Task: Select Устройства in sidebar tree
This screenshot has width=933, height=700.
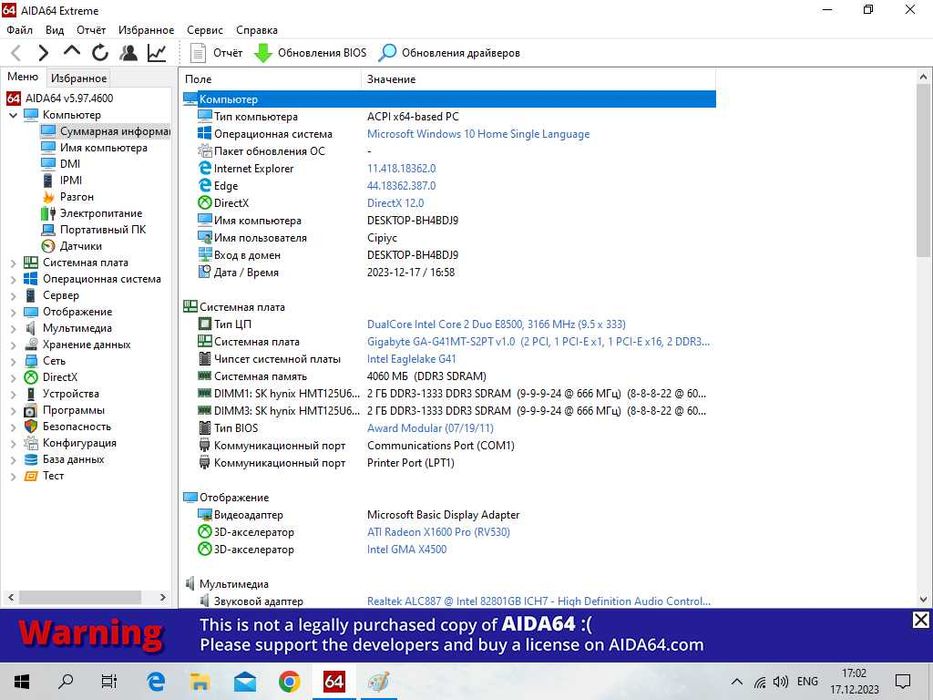Action: 62,393
